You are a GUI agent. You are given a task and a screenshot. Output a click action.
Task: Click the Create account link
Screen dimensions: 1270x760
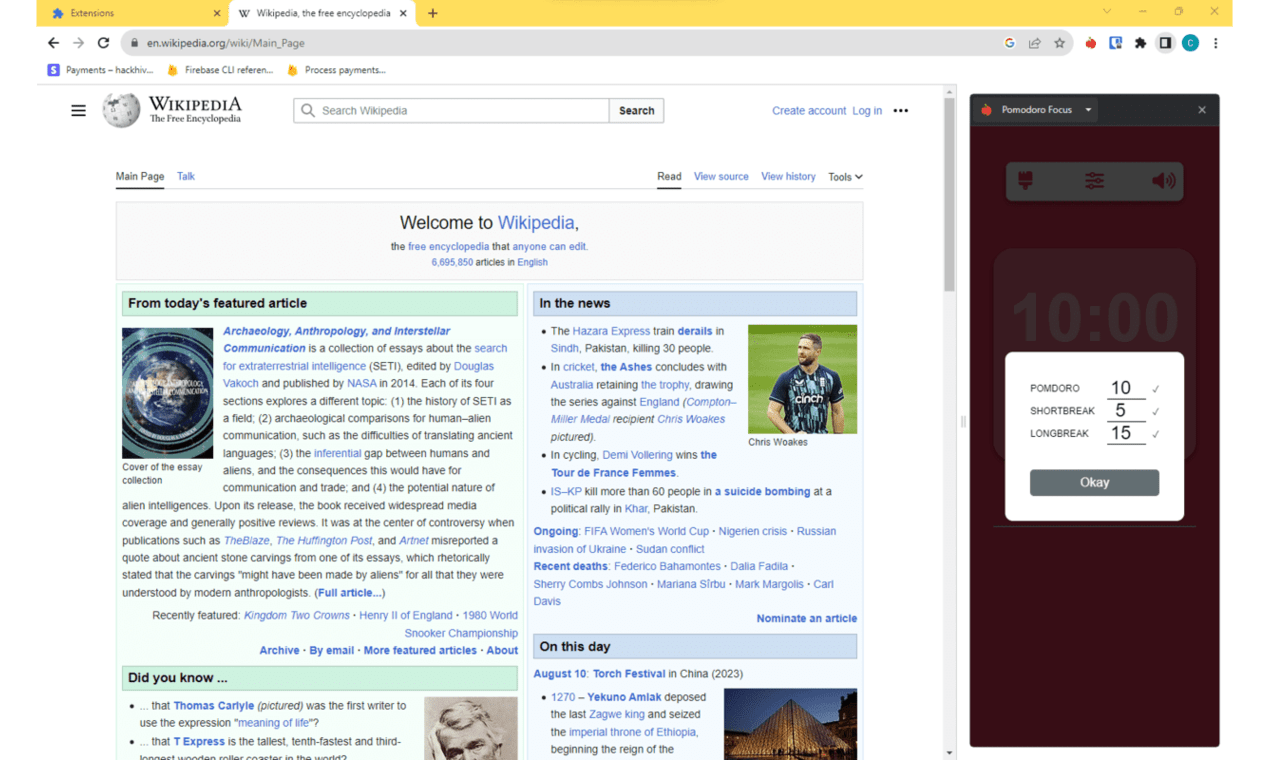pyautogui.click(x=809, y=111)
